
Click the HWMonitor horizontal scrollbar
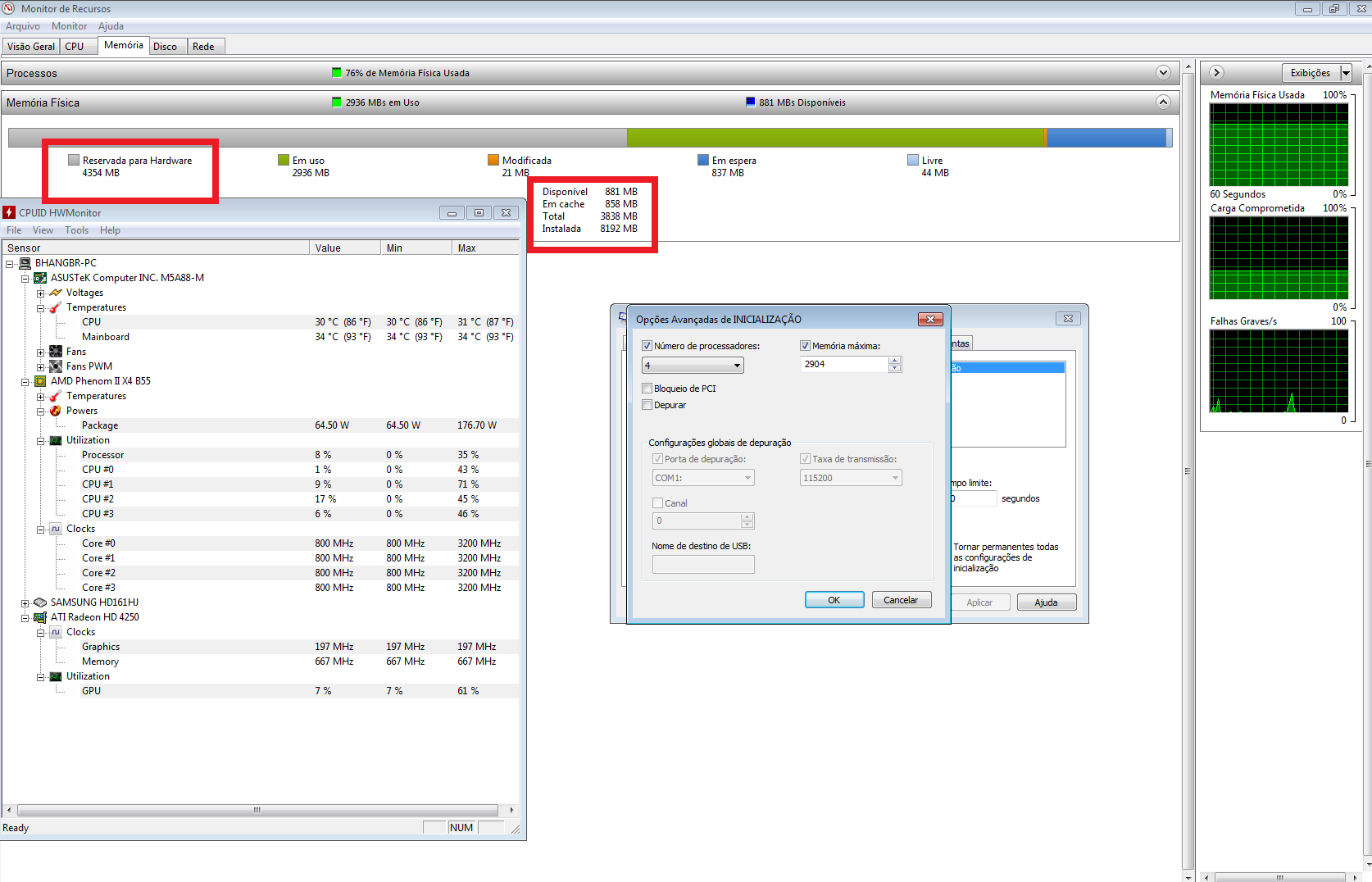tap(257, 810)
